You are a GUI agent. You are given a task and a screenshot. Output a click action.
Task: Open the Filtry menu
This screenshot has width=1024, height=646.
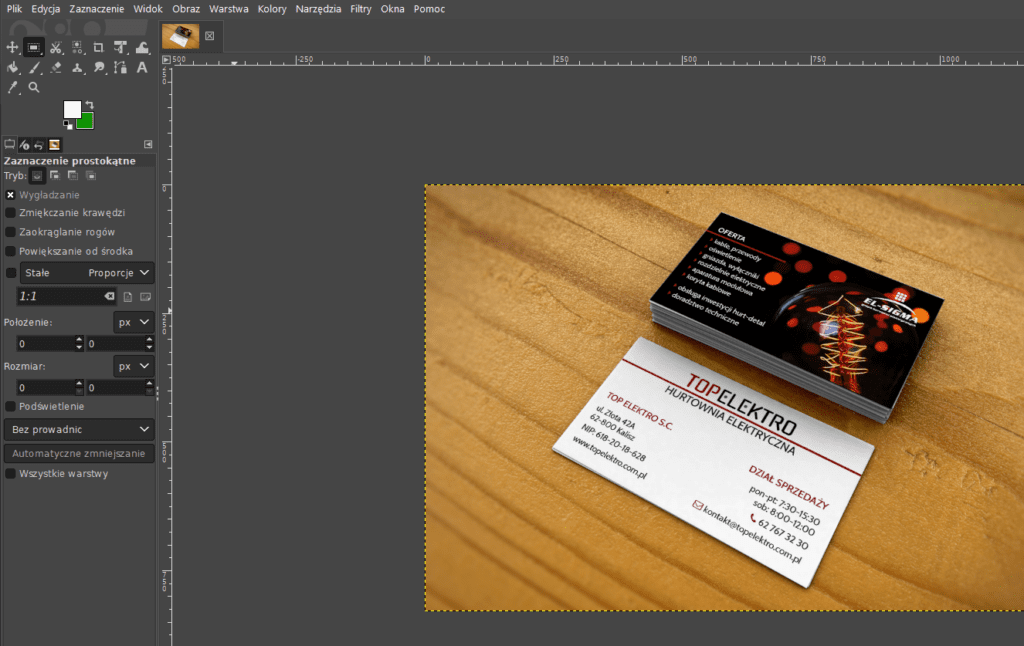point(360,8)
